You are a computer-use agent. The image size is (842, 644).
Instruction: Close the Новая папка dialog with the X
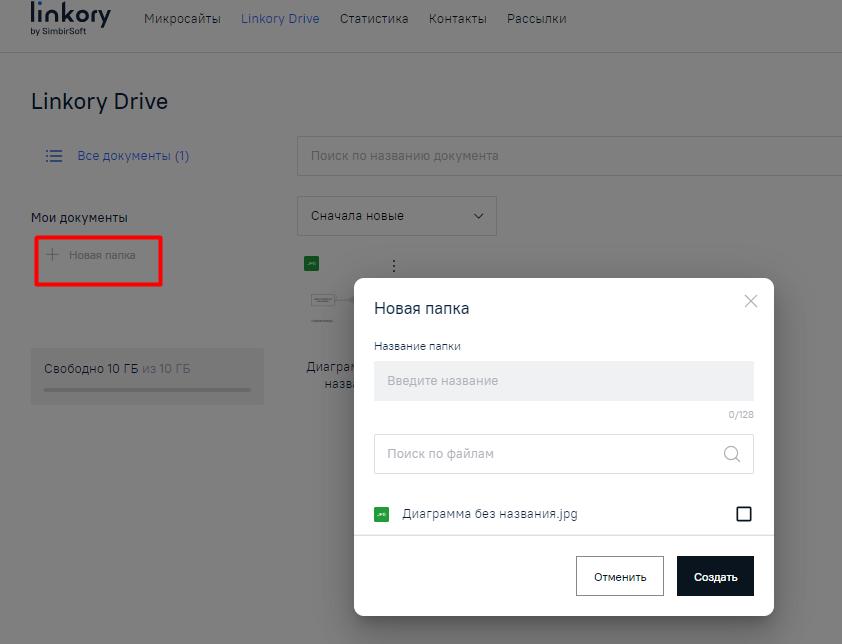[x=750, y=301]
